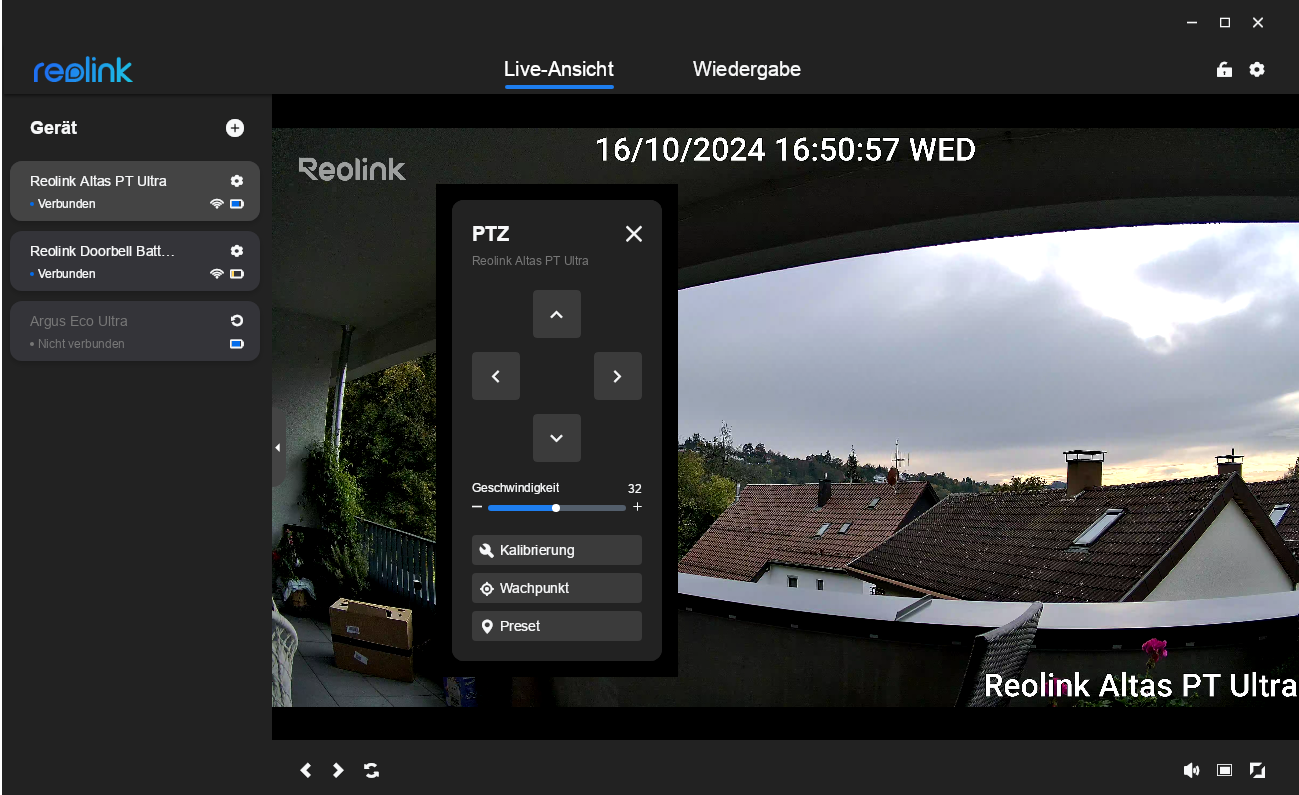Click the screen layout icon in bottom bar
Viewport: 1299px width, 795px height.
click(x=1224, y=770)
